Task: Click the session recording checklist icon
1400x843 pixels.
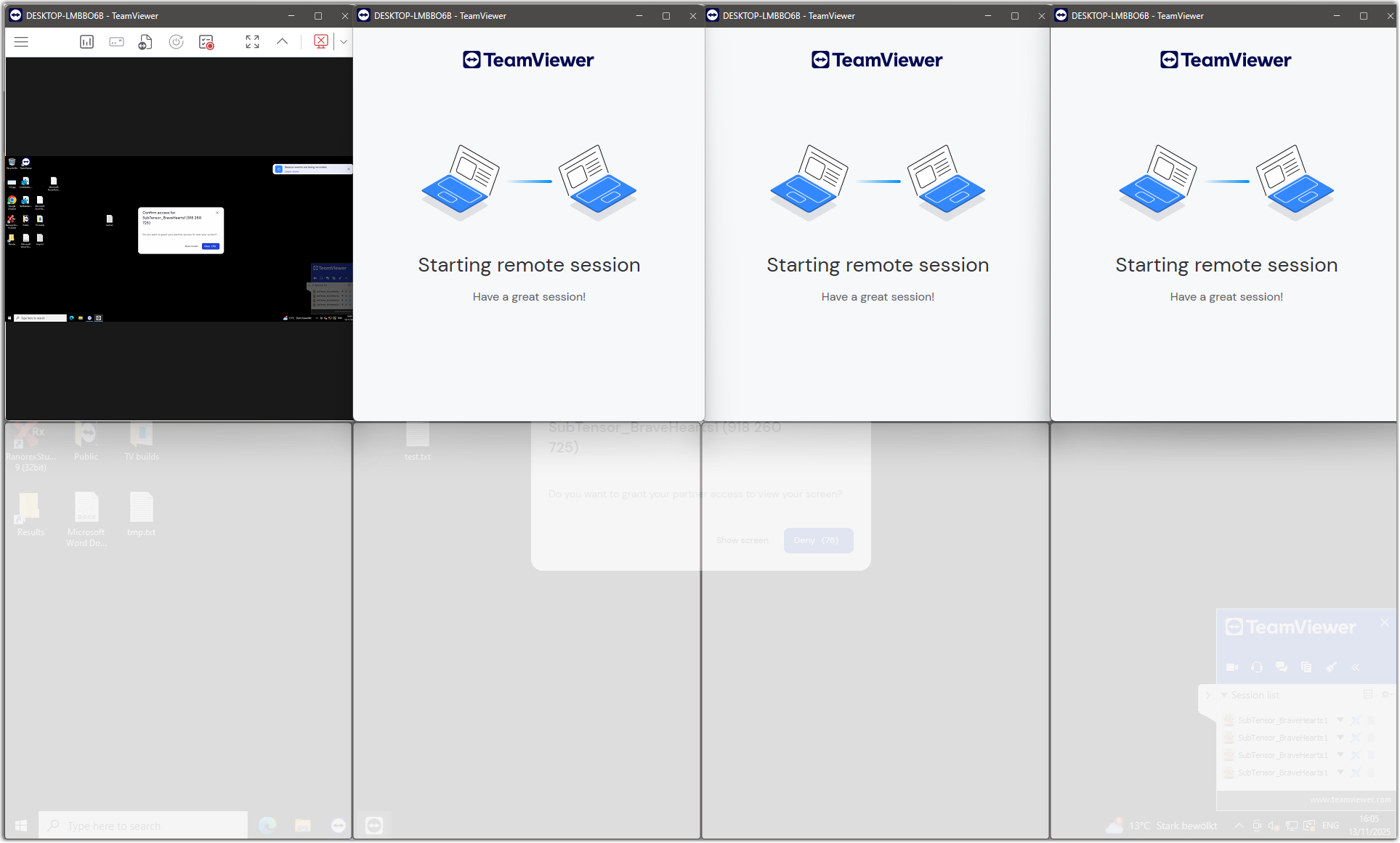Action: point(206,42)
